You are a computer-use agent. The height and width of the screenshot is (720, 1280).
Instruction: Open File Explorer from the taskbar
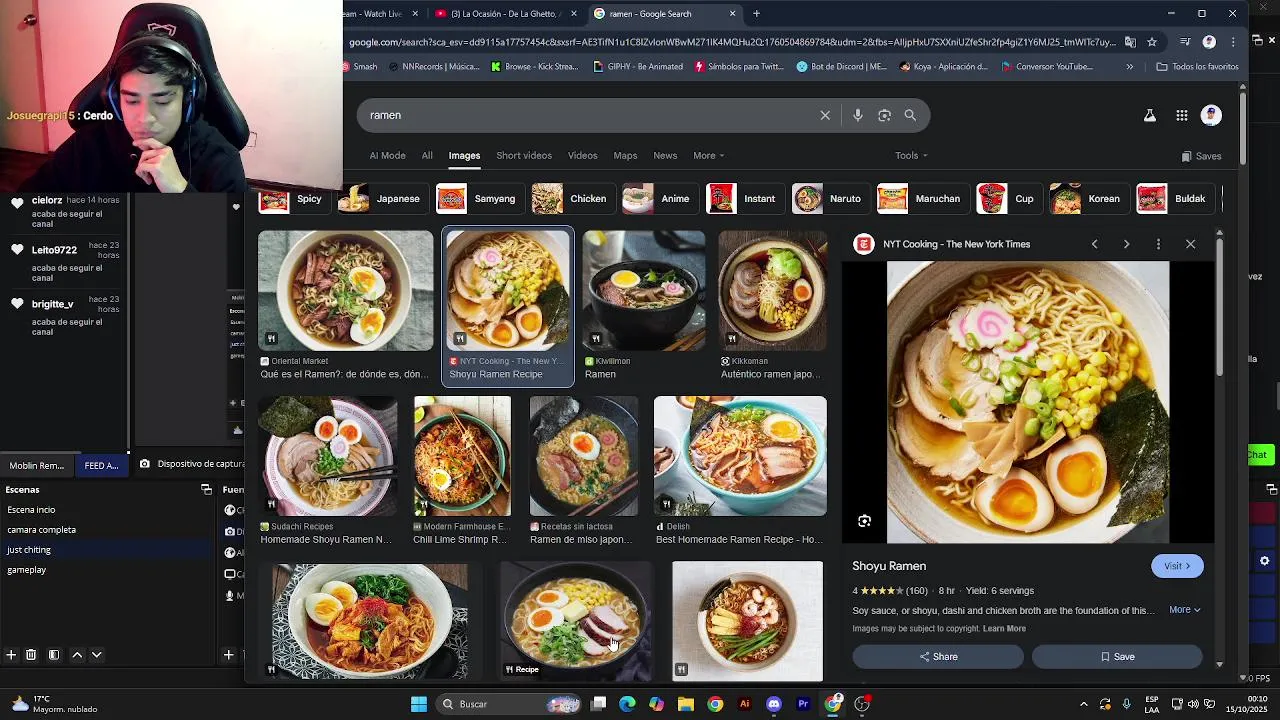tap(685, 704)
